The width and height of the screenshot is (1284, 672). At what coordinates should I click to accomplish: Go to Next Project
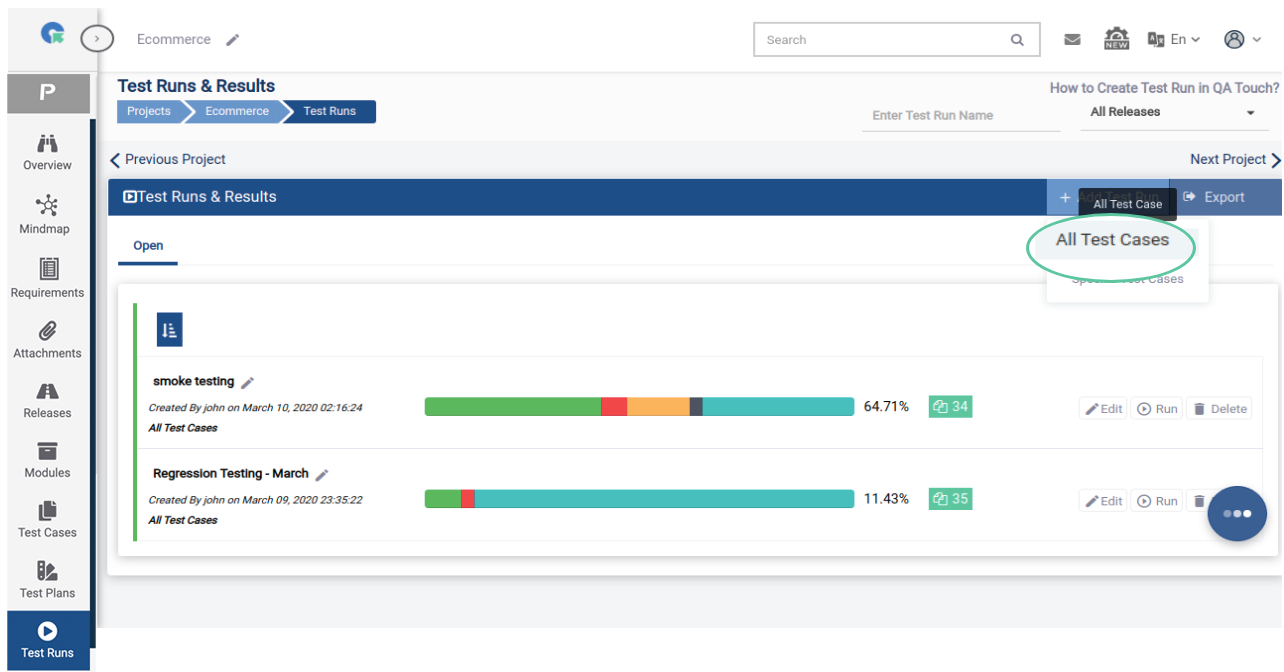(x=1235, y=159)
